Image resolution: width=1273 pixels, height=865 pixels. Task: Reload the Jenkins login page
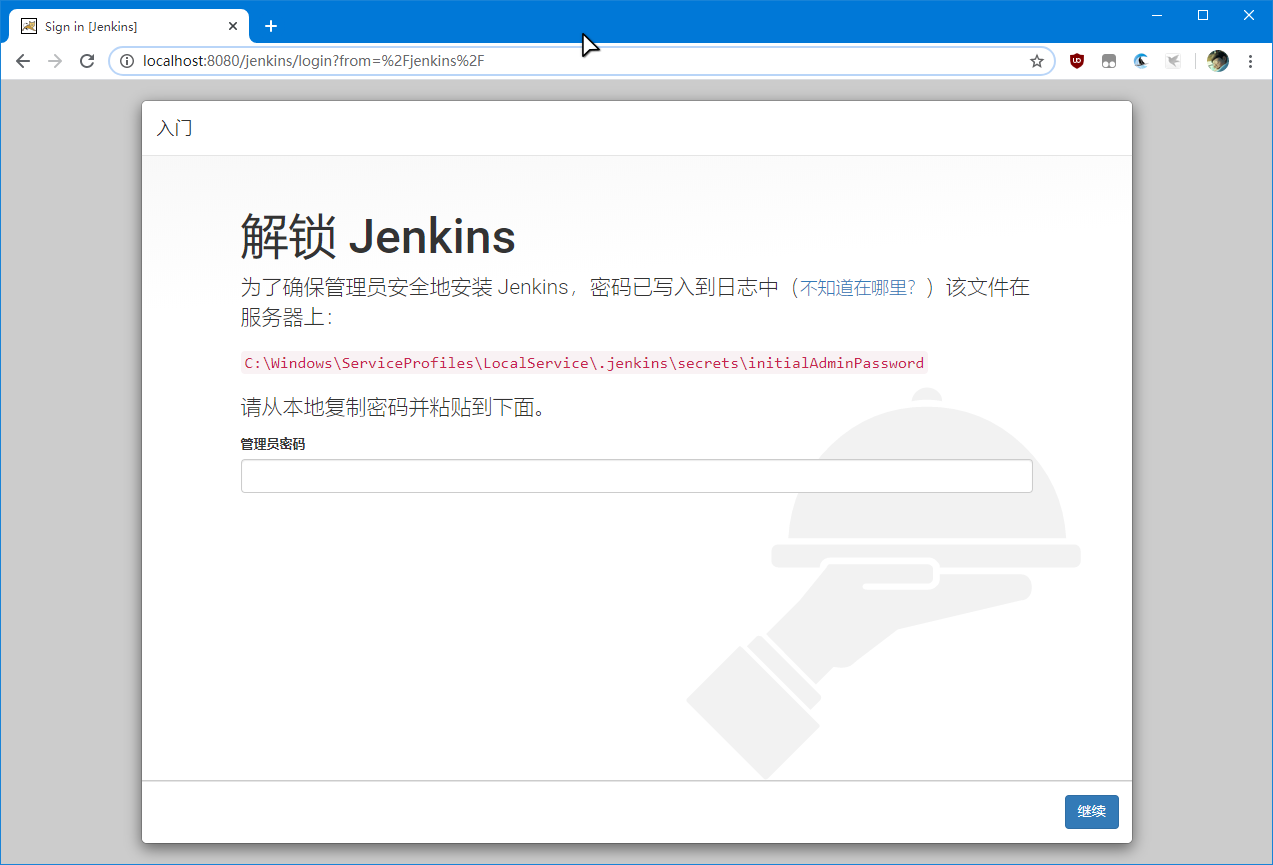click(87, 61)
